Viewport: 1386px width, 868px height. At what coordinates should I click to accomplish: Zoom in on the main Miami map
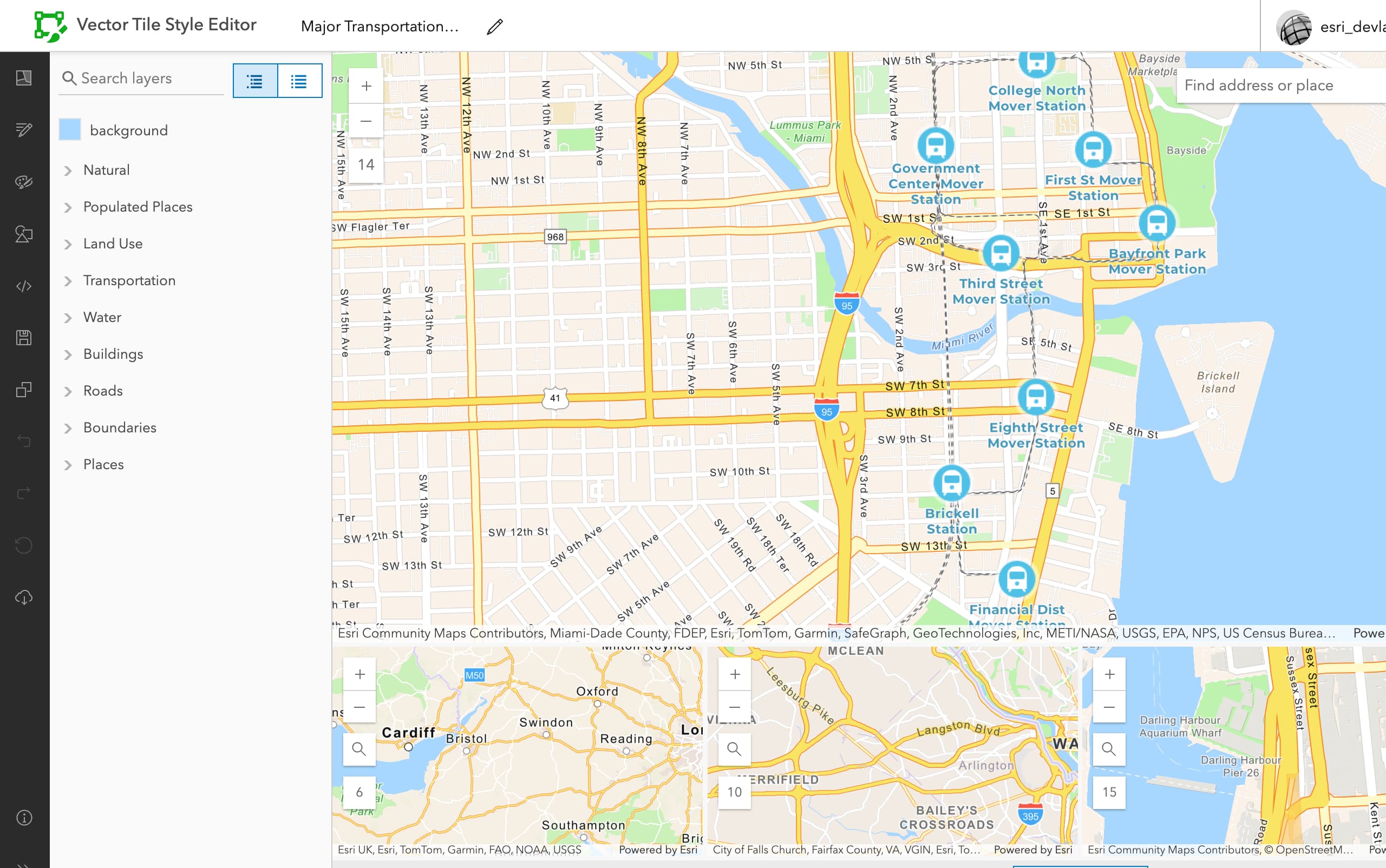click(x=366, y=86)
